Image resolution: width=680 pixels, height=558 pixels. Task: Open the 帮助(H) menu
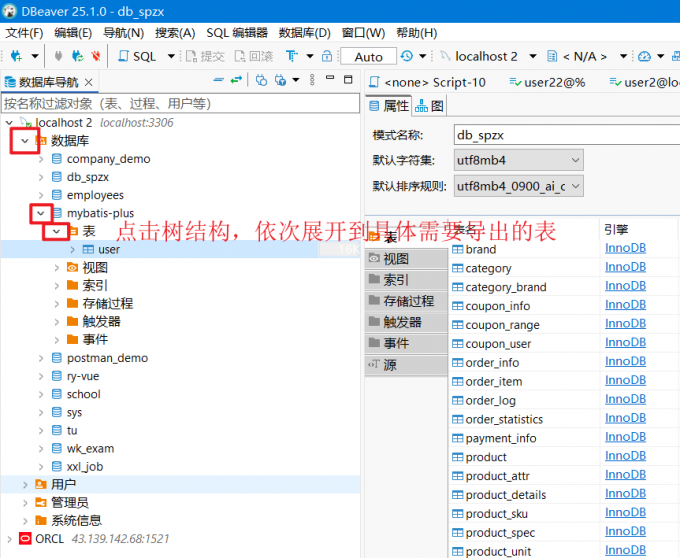pyautogui.click(x=417, y=33)
